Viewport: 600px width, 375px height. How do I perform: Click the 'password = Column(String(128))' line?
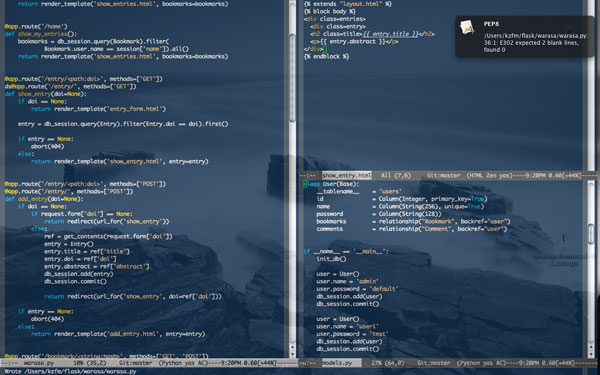[x=379, y=214]
